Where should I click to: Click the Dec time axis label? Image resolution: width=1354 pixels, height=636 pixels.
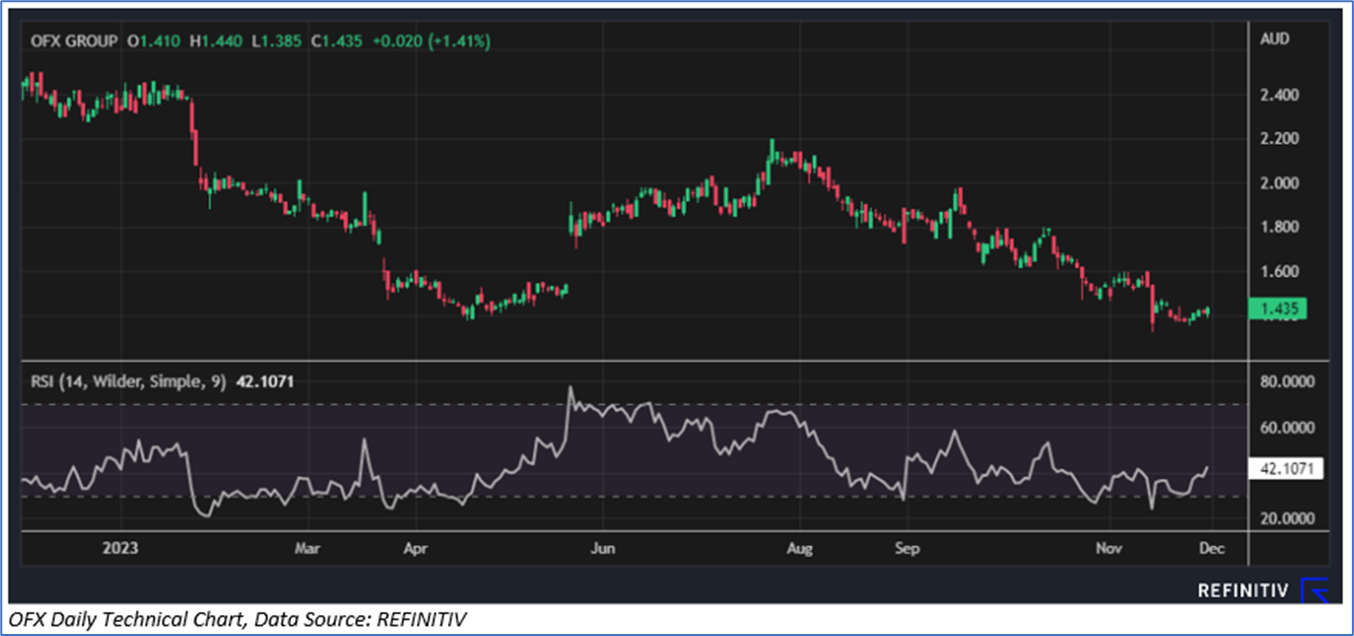click(x=1211, y=548)
